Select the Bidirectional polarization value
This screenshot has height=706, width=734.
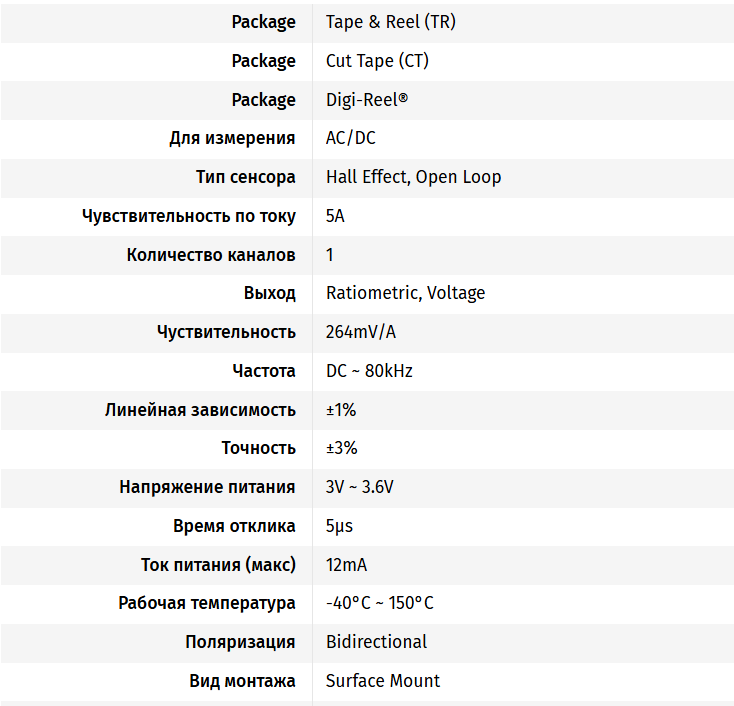pos(376,642)
